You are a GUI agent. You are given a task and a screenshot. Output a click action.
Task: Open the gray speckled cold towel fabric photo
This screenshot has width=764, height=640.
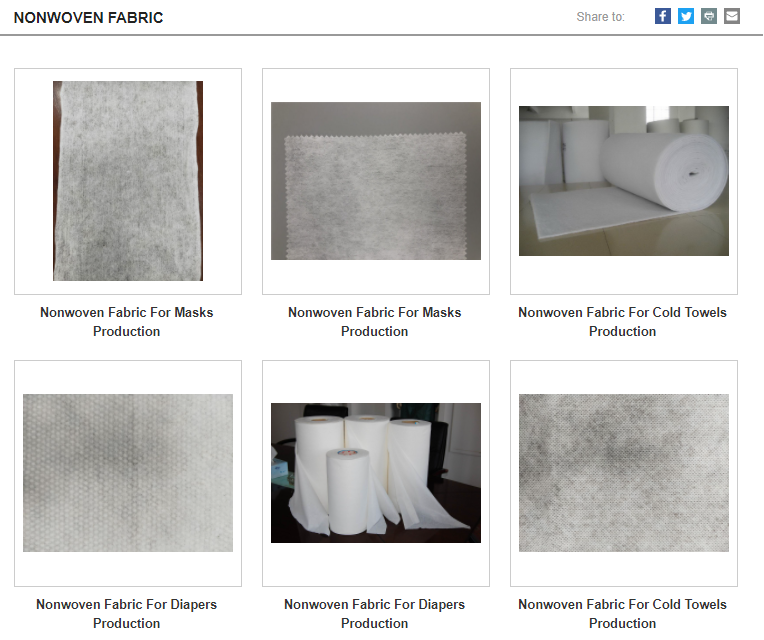tap(624, 473)
